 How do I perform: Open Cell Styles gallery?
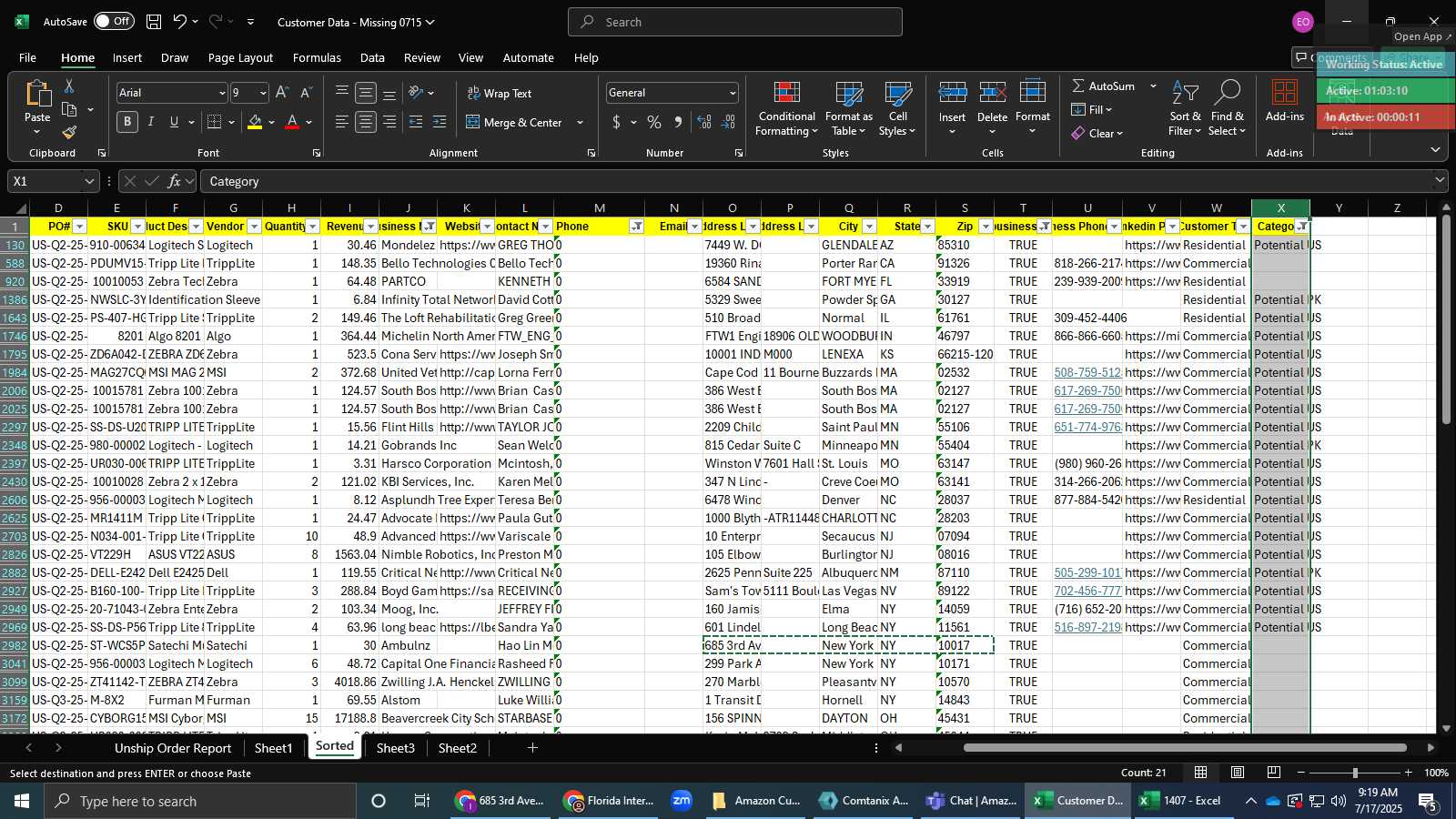click(x=897, y=109)
